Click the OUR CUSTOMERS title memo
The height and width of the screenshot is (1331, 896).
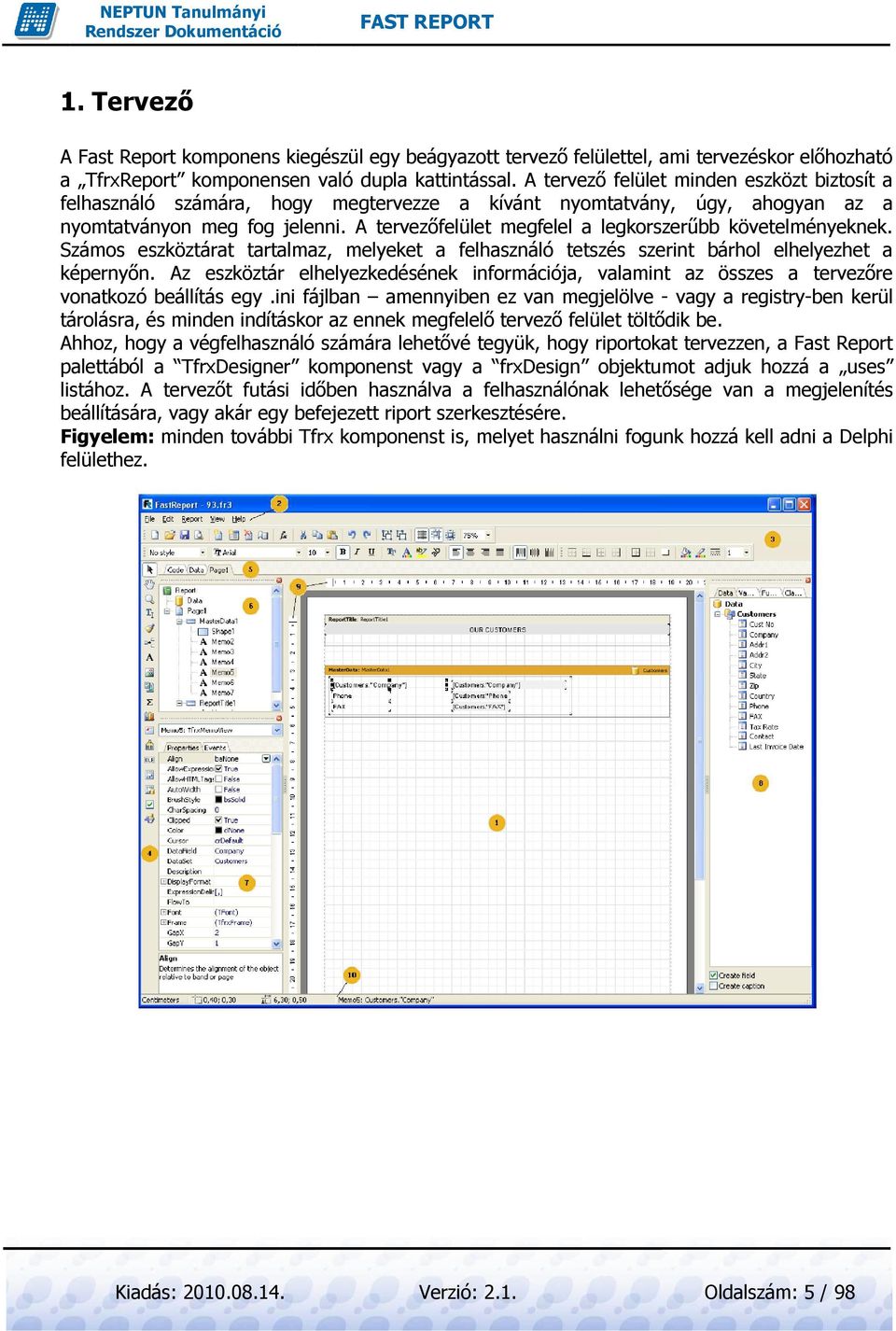coord(497,630)
